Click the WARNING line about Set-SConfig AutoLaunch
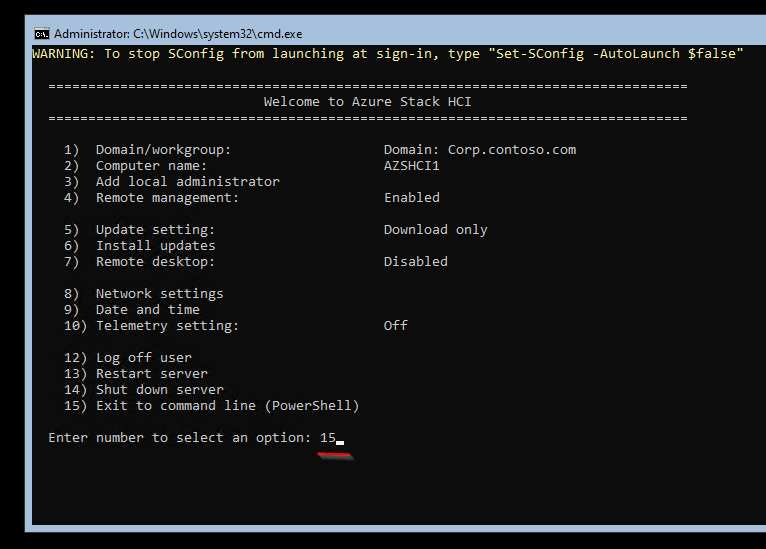The height and width of the screenshot is (549, 766). pos(387,54)
